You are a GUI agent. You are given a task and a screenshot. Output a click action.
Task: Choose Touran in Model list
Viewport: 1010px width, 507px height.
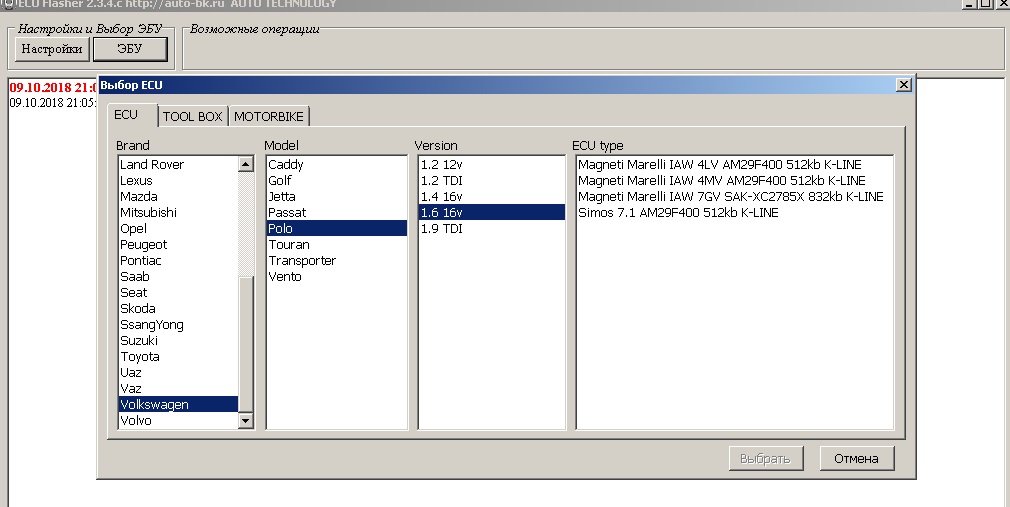pos(337,245)
